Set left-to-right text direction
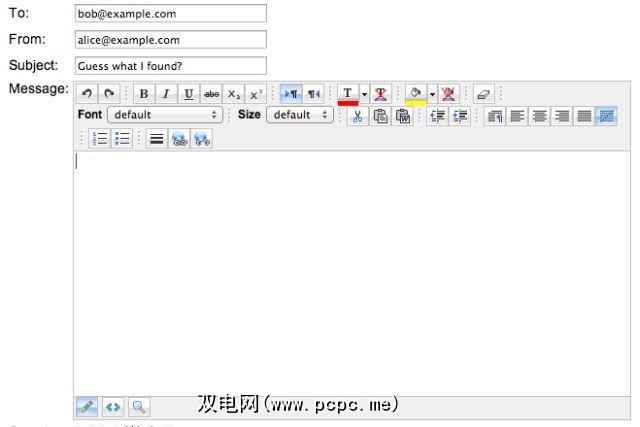 coord(291,94)
